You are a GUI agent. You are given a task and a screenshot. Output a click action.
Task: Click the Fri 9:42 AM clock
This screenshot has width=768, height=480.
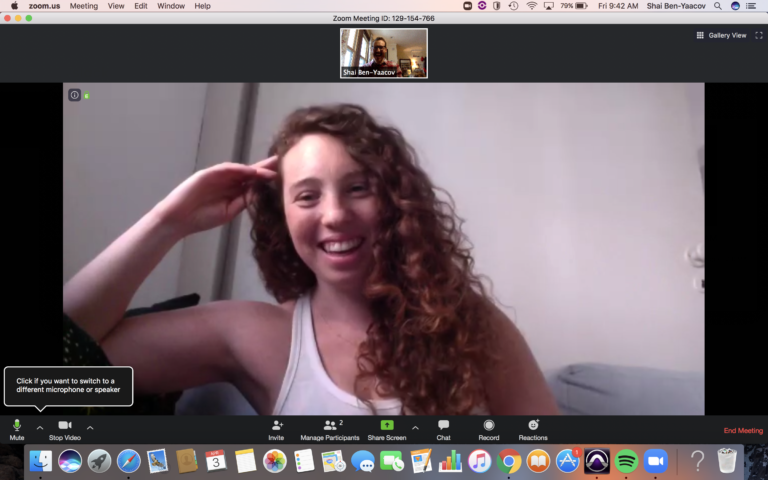[x=618, y=6]
